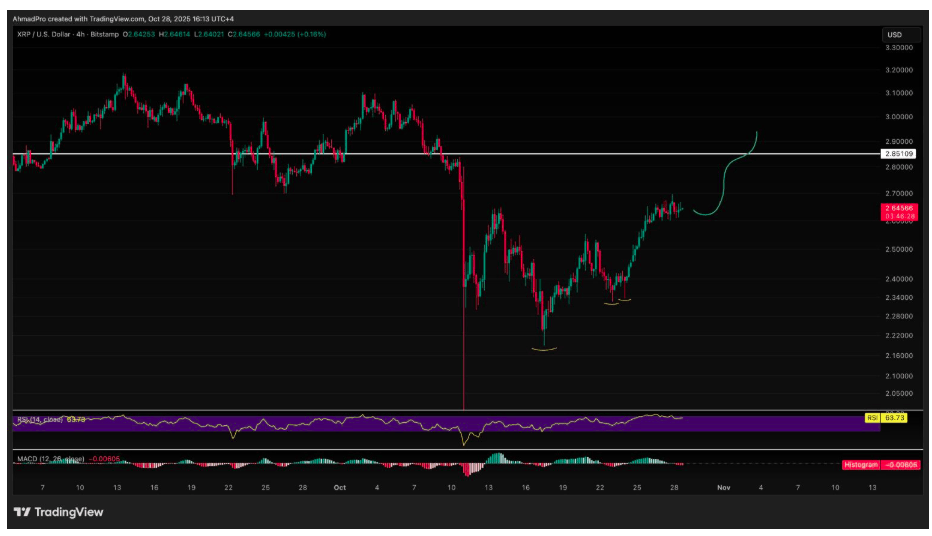Click the 3.20000 price axis label
Image resolution: width=932 pixels, height=536 pixels.
899,70
